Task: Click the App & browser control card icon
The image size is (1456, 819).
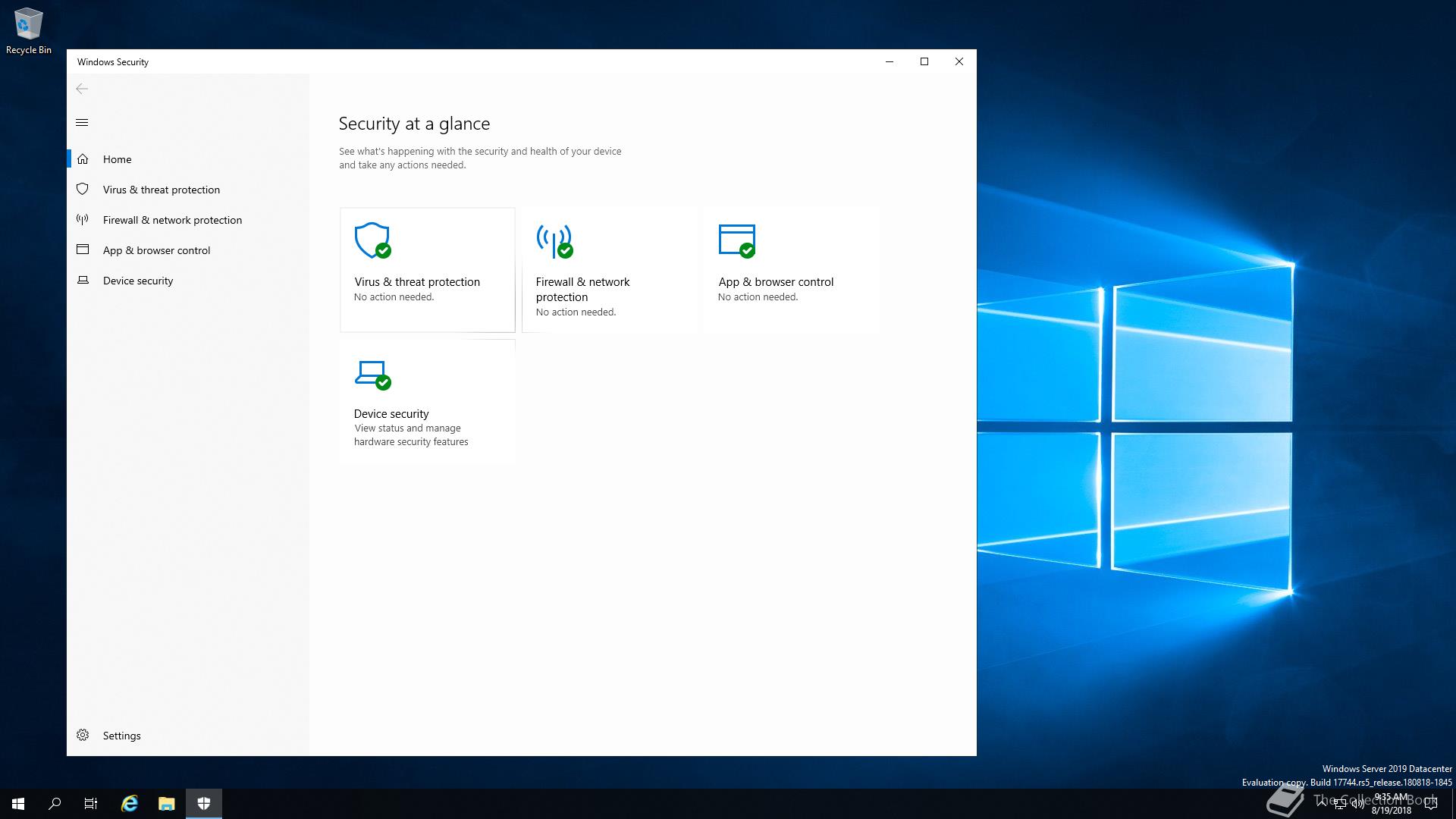Action: (737, 240)
